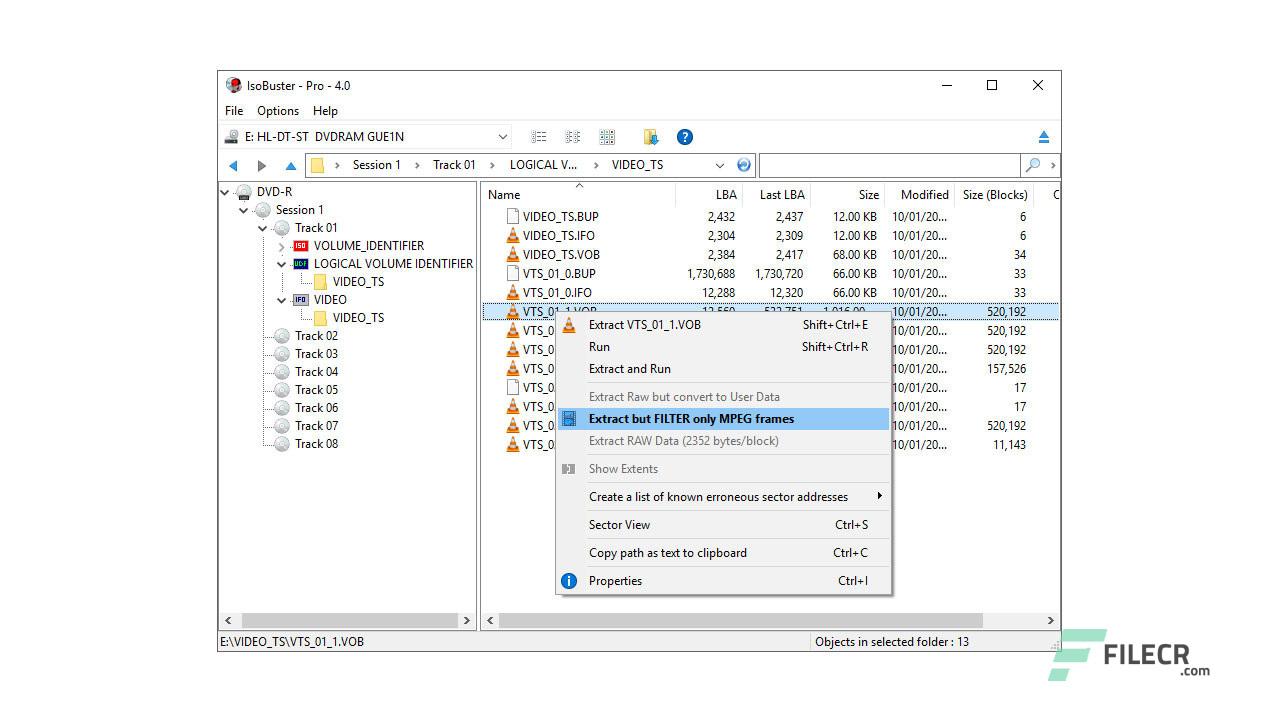Click the blue Help question mark icon
This screenshot has height=720, width=1280.
[x=684, y=137]
